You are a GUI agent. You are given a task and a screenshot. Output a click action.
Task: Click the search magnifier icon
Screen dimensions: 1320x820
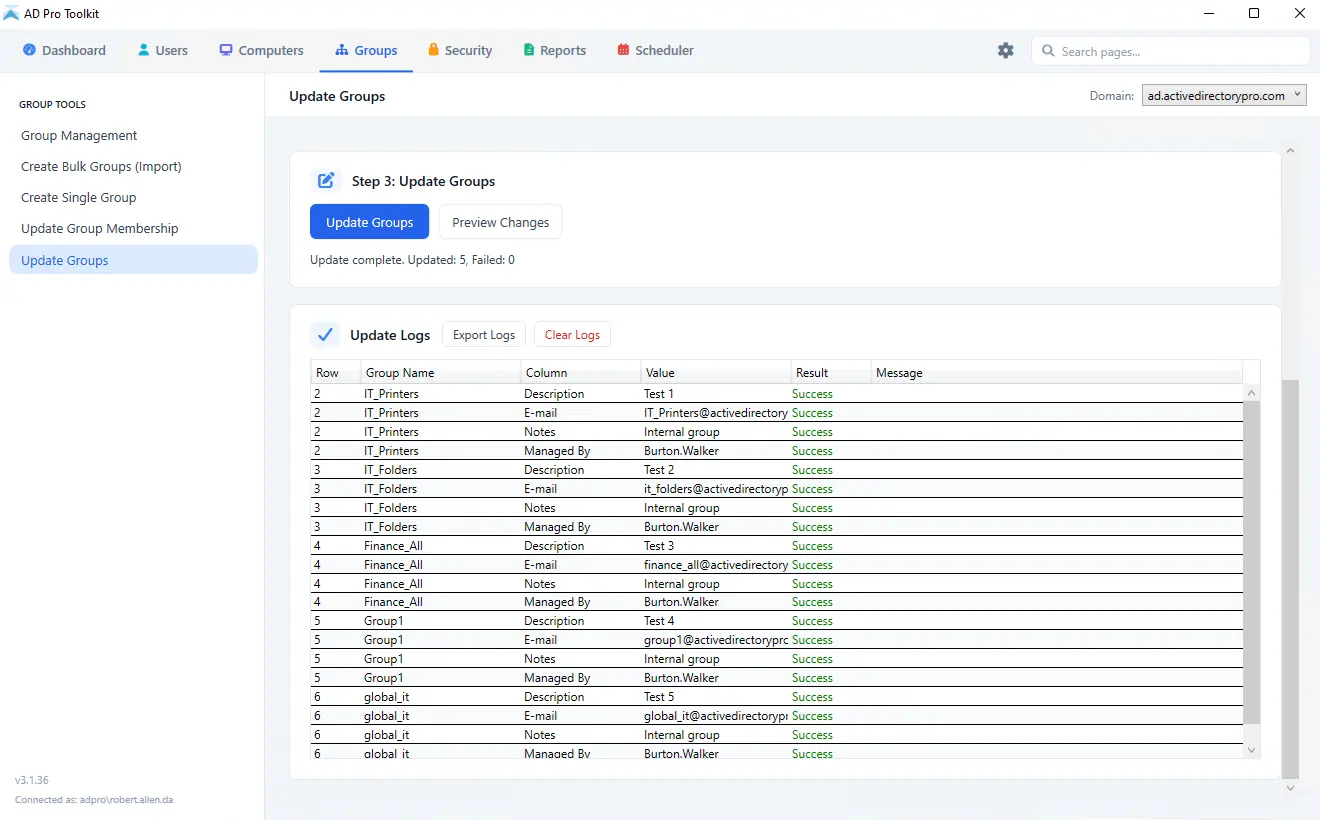pyautogui.click(x=1048, y=51)
